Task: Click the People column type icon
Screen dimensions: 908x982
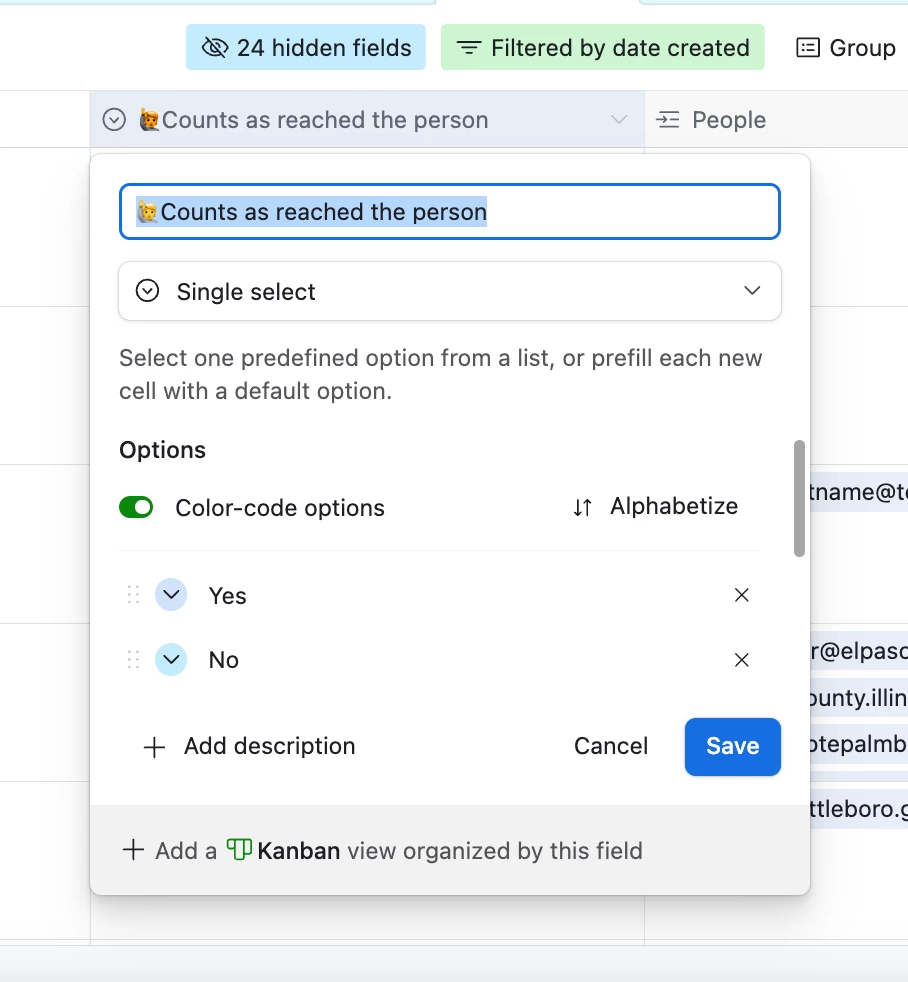Action: (x=668, y=120)
